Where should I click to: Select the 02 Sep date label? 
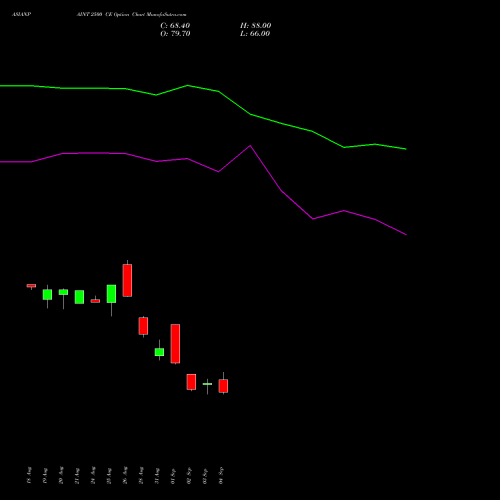tap(189, 475)
